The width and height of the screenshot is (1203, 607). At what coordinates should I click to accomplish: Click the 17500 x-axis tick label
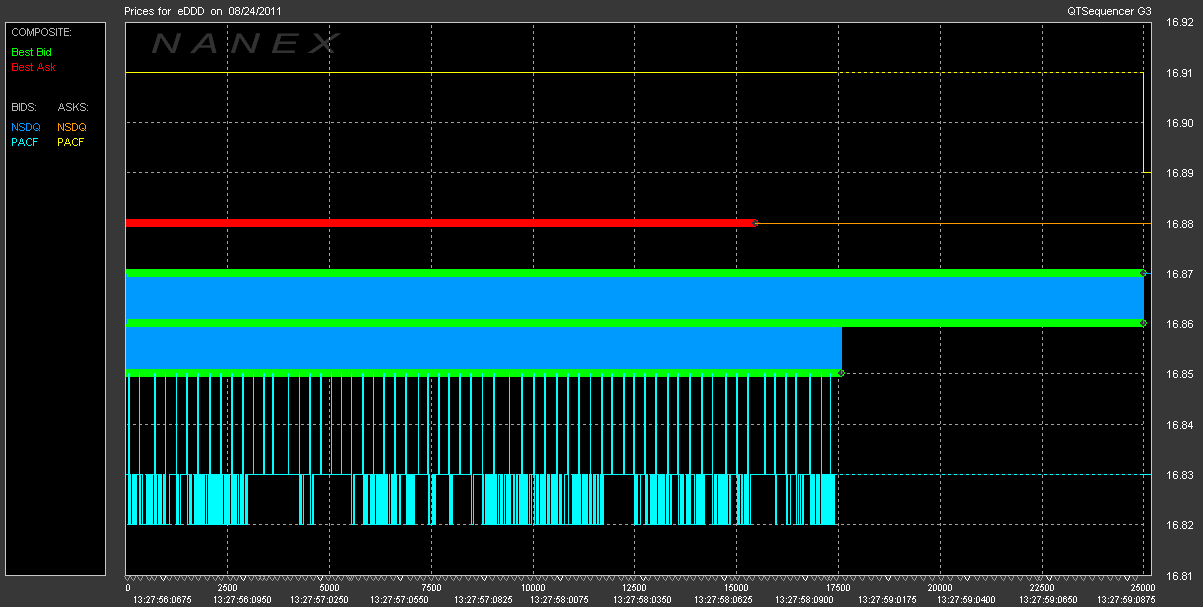pyautogui.click(x=838, y=589)
